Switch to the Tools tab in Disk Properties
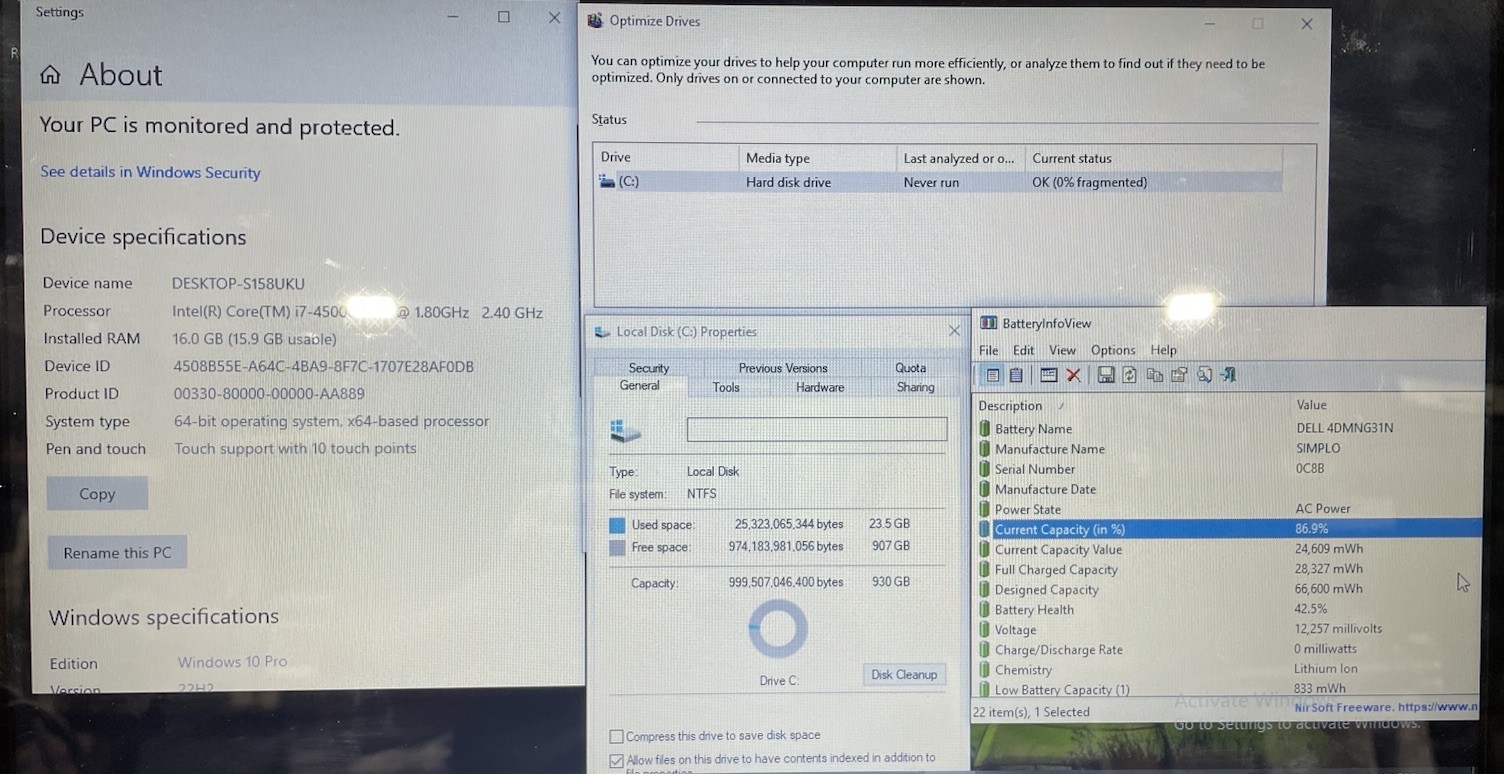 (726, 387)
